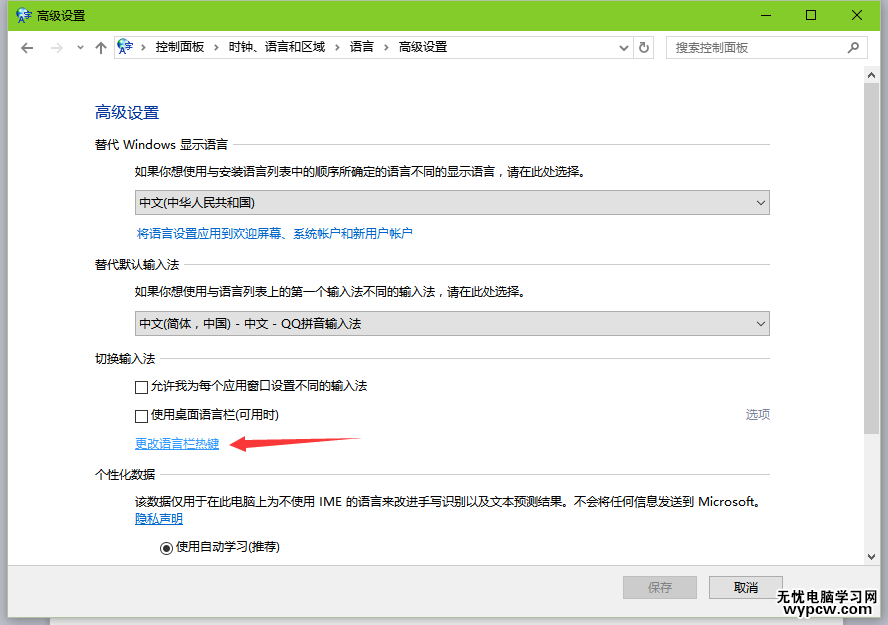Open link 将语言设置应用到欢迎屏幕、系统帐户和新用户帐户

click(275, 233)
